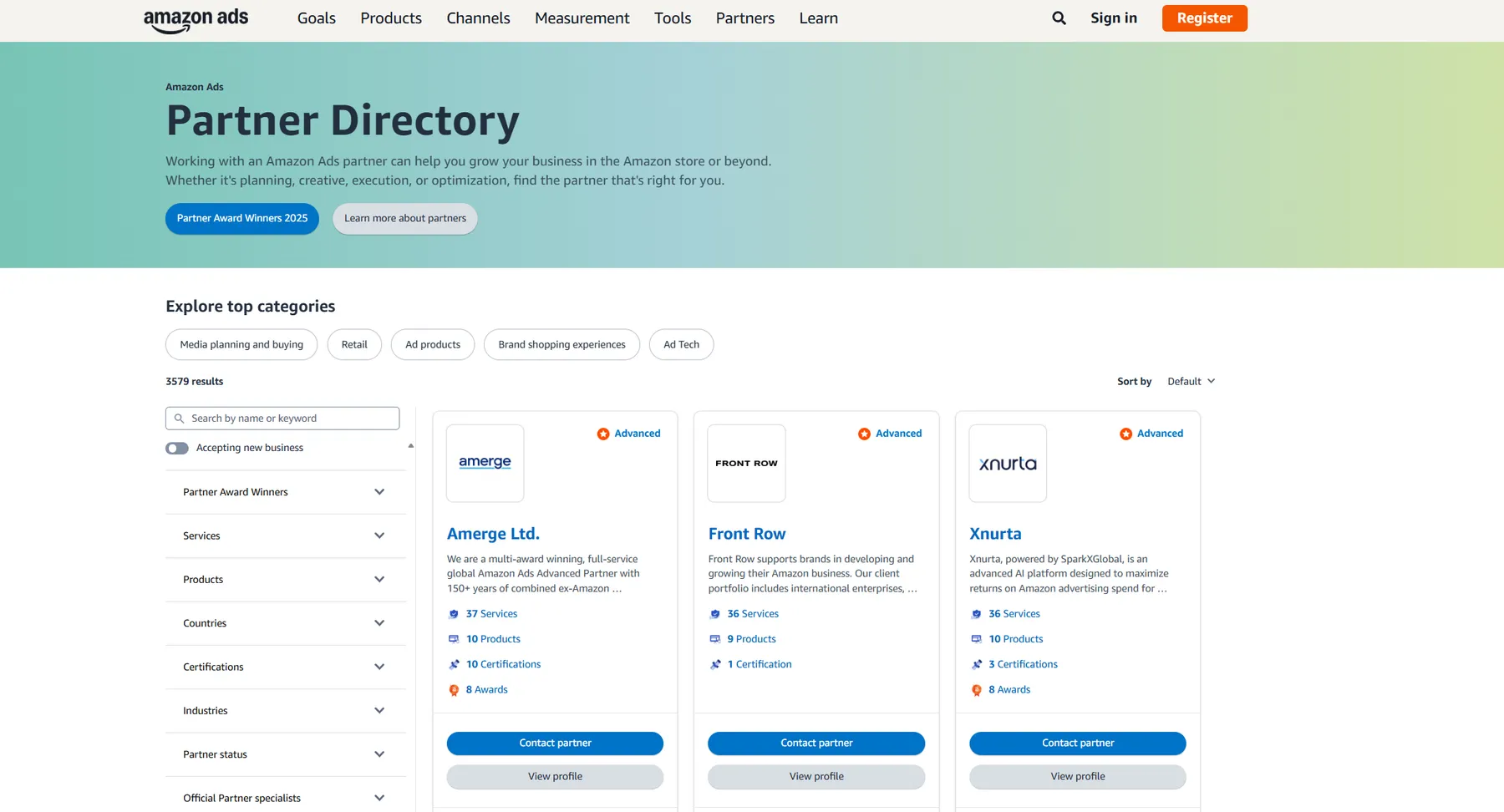Select the Ad products category chip
The height and width of the screenshot is (812, 1504).
pos(433,345)
